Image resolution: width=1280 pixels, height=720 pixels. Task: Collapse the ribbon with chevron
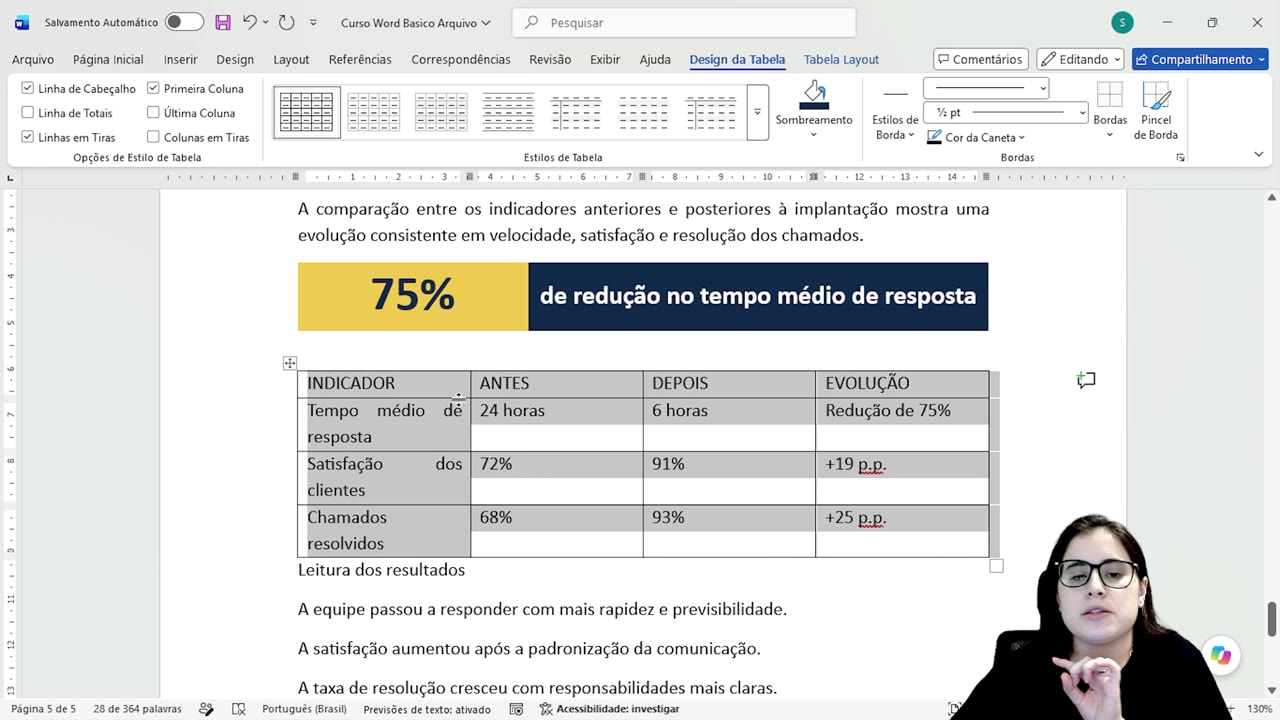coord(1258,154)
